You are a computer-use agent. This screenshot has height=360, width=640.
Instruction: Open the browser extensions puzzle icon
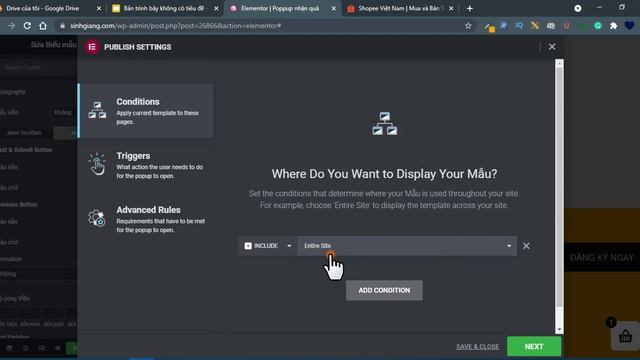pos(613,26)
